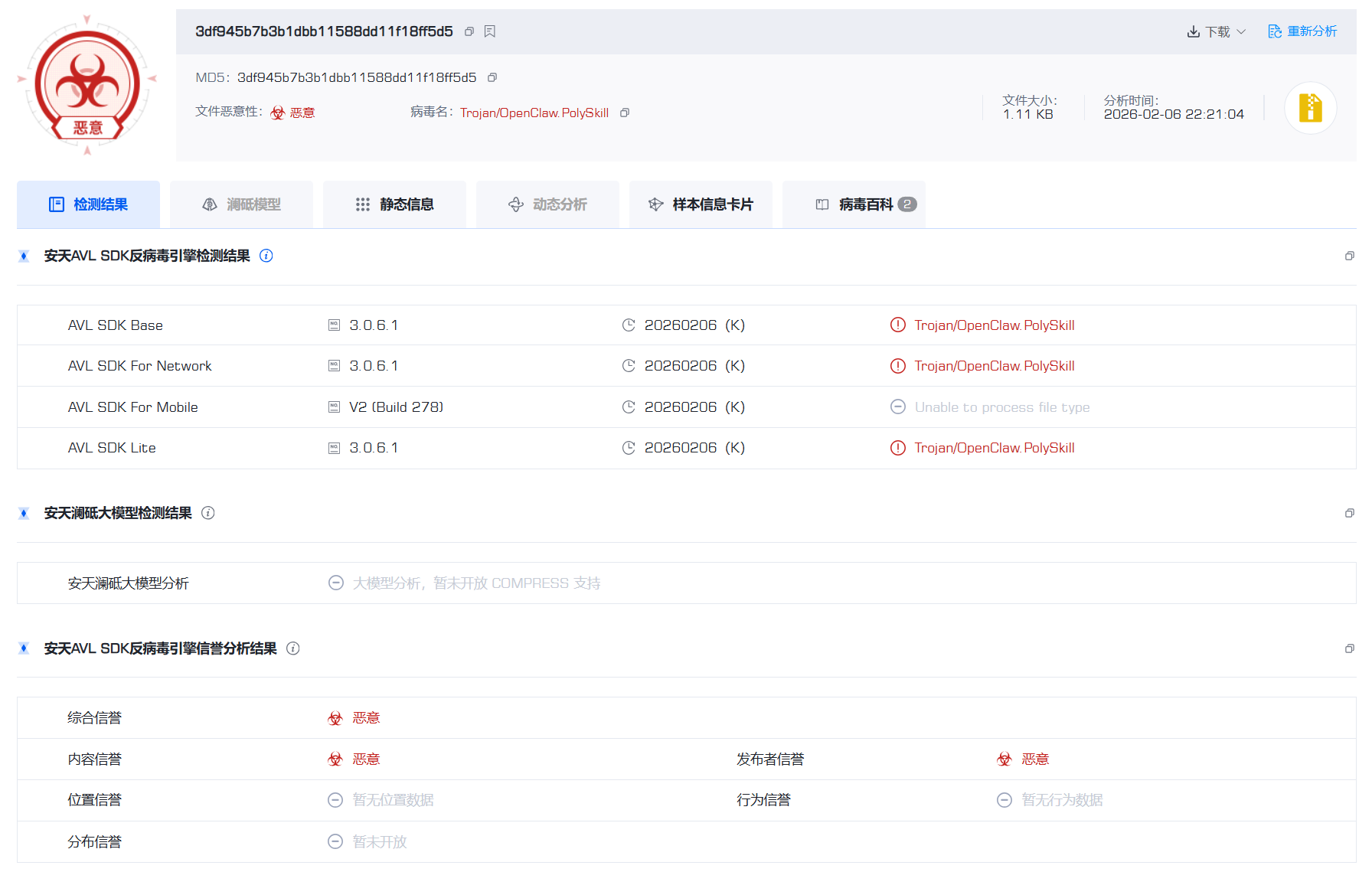The height and width of the screenshot is (872, 1372).
Task: Open the 样本信息卡片 tab
Action: [701, 204]
